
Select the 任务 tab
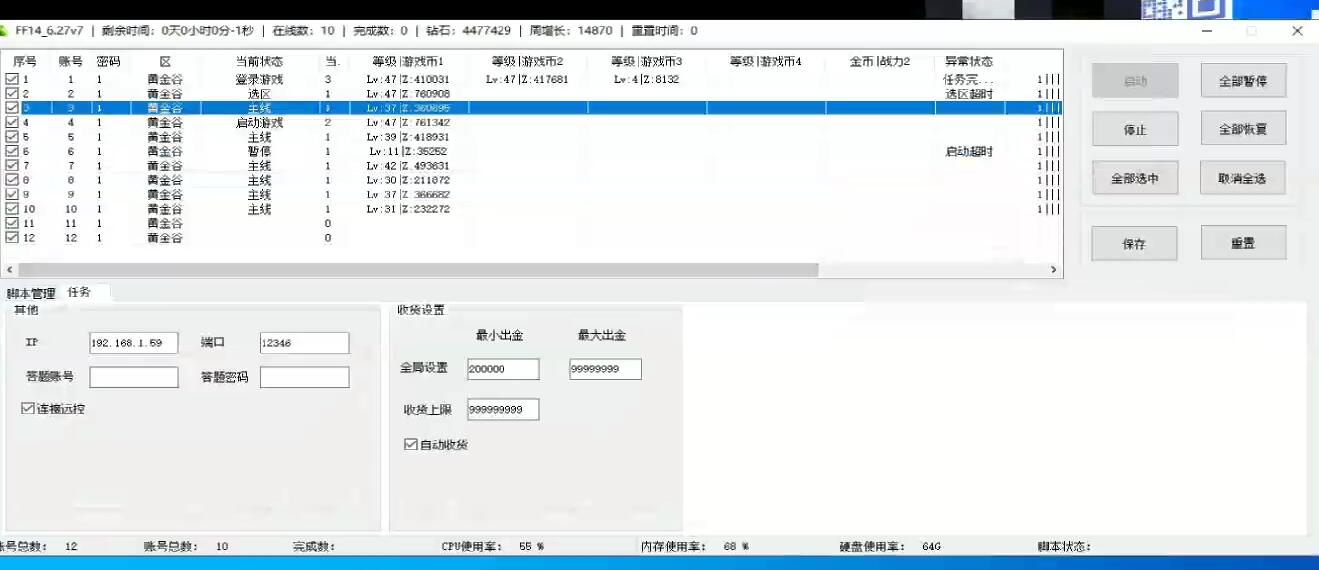point(79,292)
